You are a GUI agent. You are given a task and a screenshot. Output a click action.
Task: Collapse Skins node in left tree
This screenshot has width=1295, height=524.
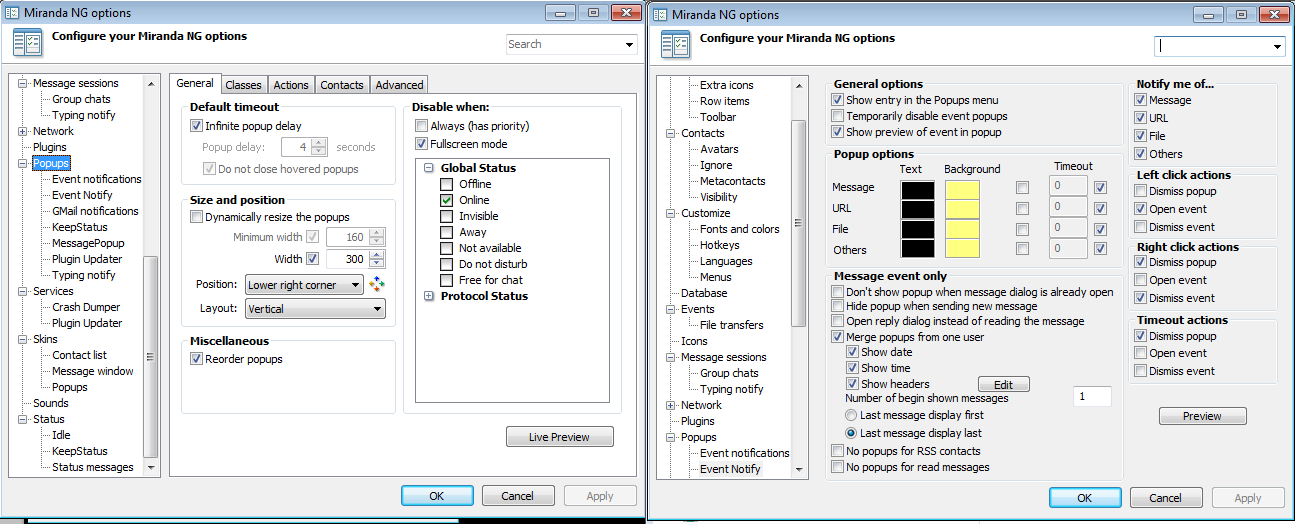(23, 339)
